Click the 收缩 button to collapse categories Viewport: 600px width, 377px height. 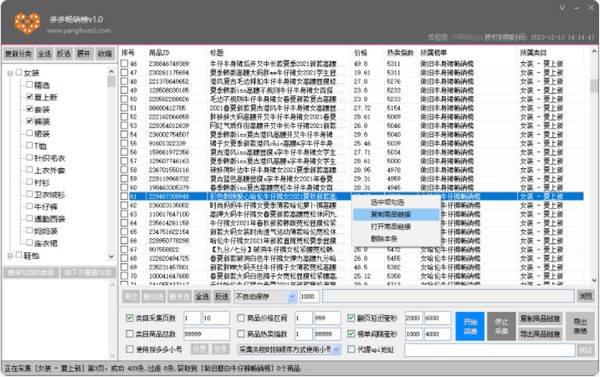[x=104, y=54]
